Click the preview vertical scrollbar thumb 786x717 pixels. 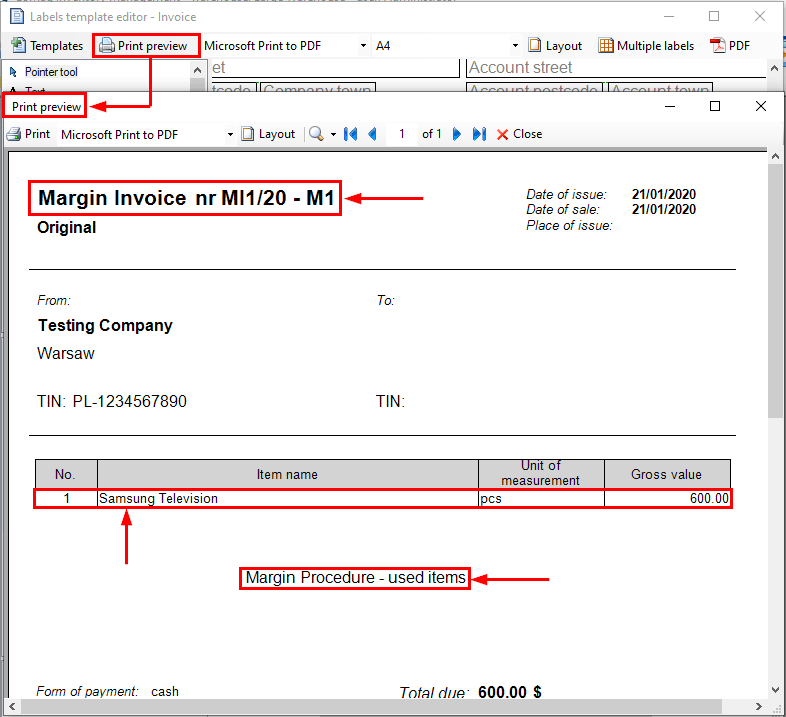tap(775, 290)
